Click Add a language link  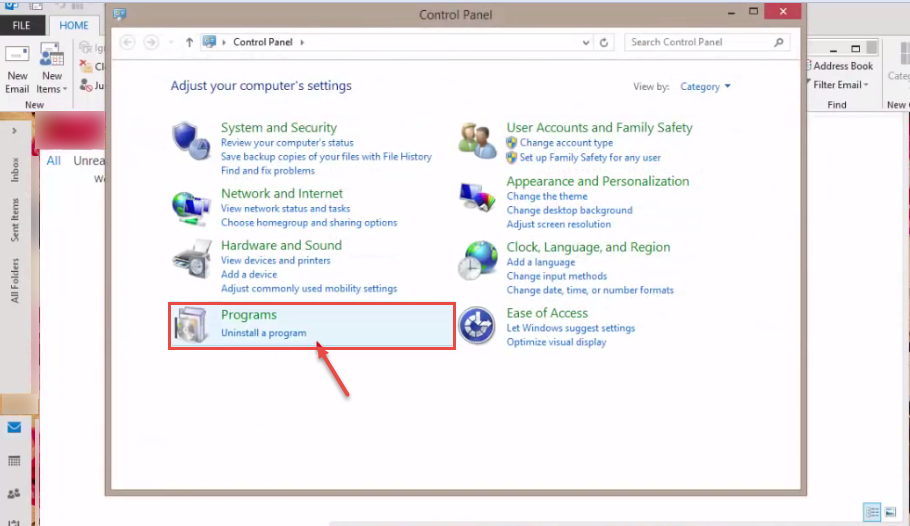click(540, 262)
